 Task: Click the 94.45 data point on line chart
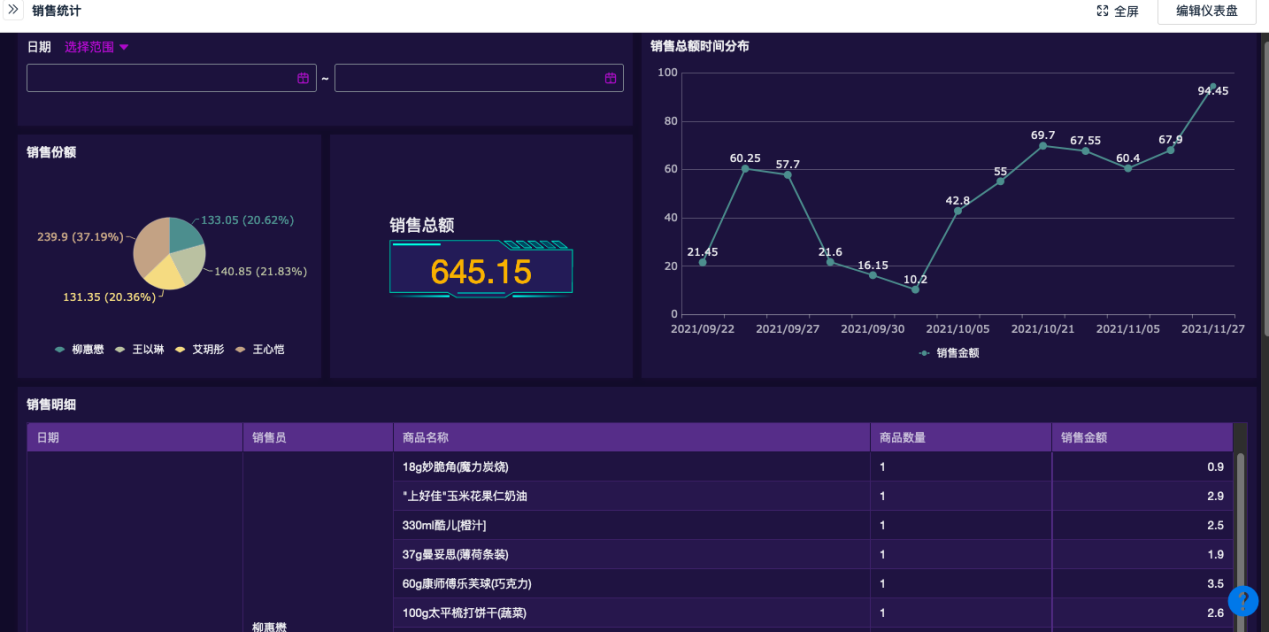(x=1213, y=87)
